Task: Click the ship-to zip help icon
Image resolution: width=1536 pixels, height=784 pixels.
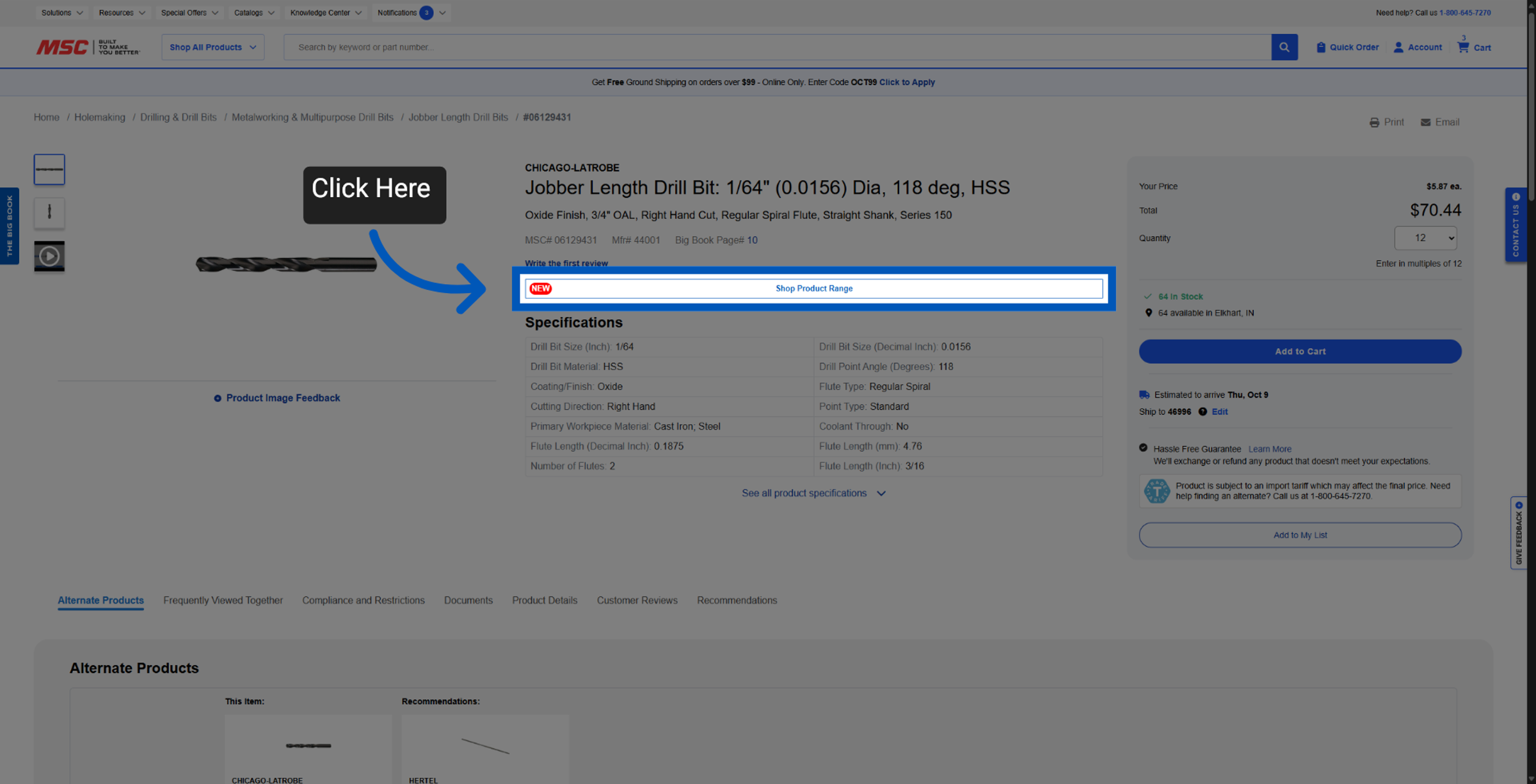Action: pos(1203,412)
